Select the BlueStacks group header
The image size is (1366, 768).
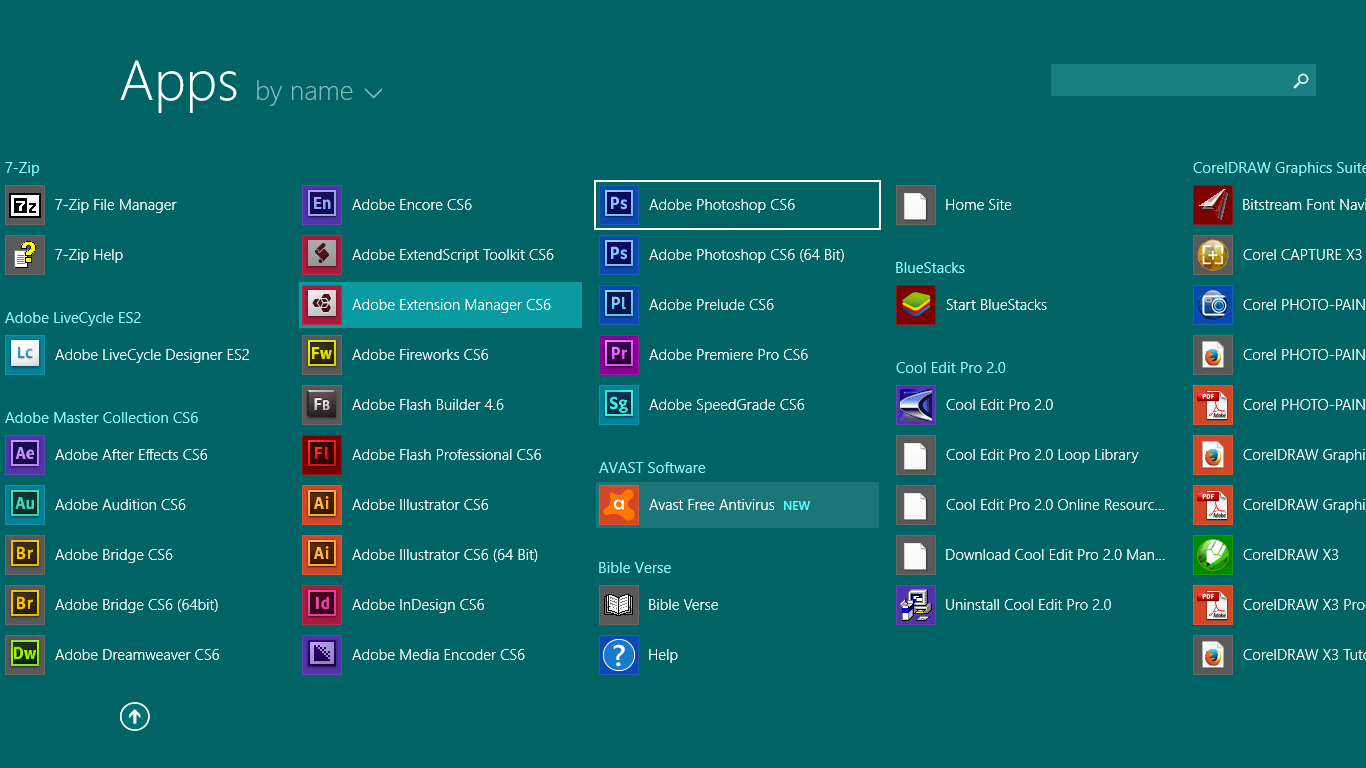click(930, 268)
